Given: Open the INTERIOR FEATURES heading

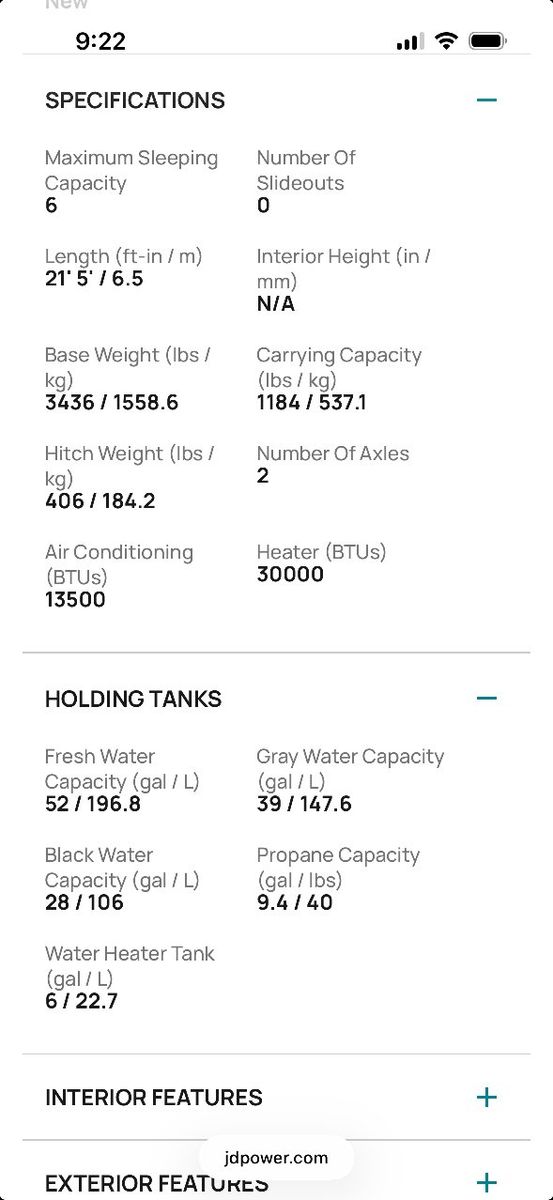Looking at the screenshot, I should tap(154, 1097).
